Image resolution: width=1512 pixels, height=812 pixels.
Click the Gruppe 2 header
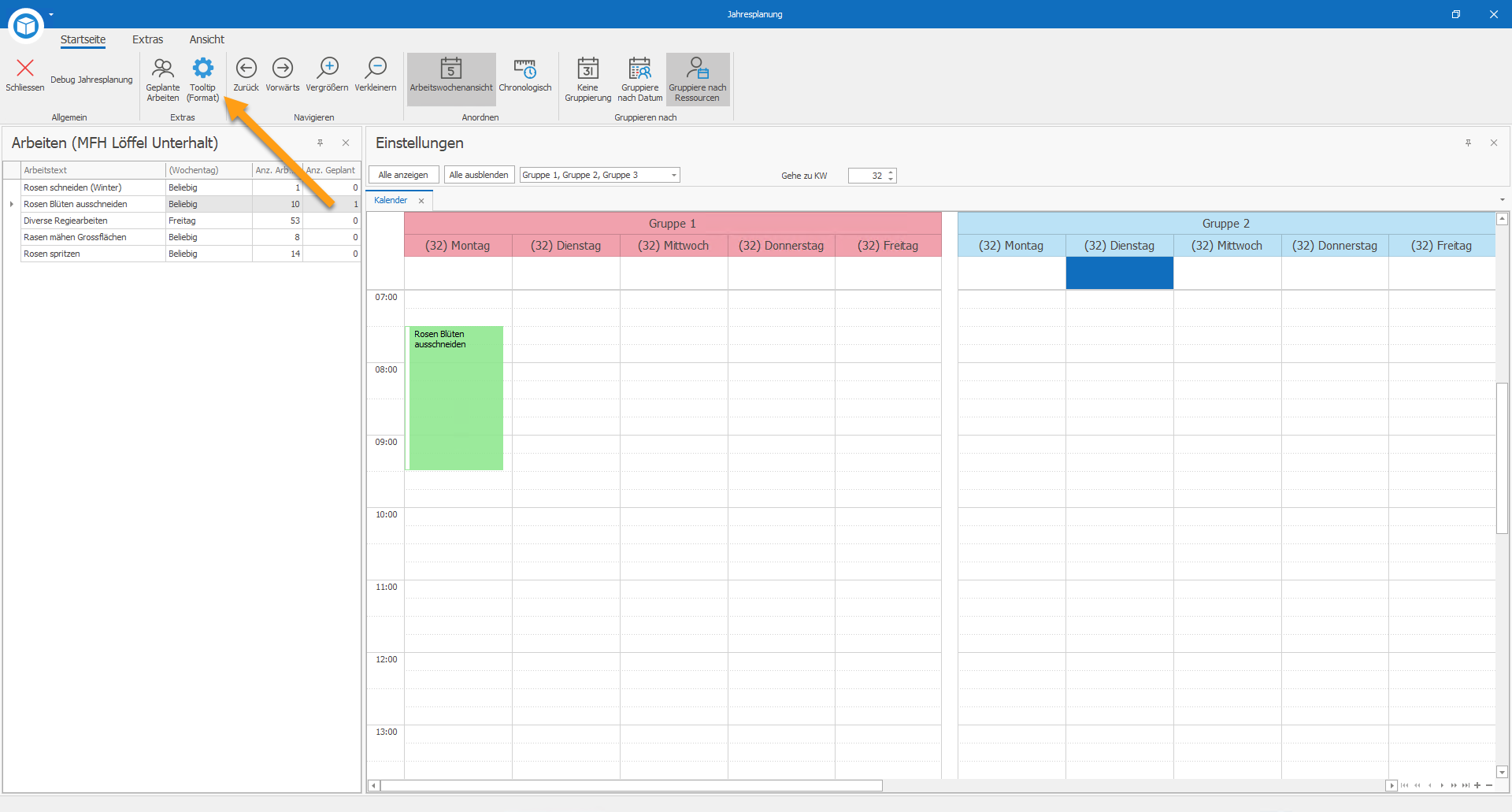click(1226, 224)
